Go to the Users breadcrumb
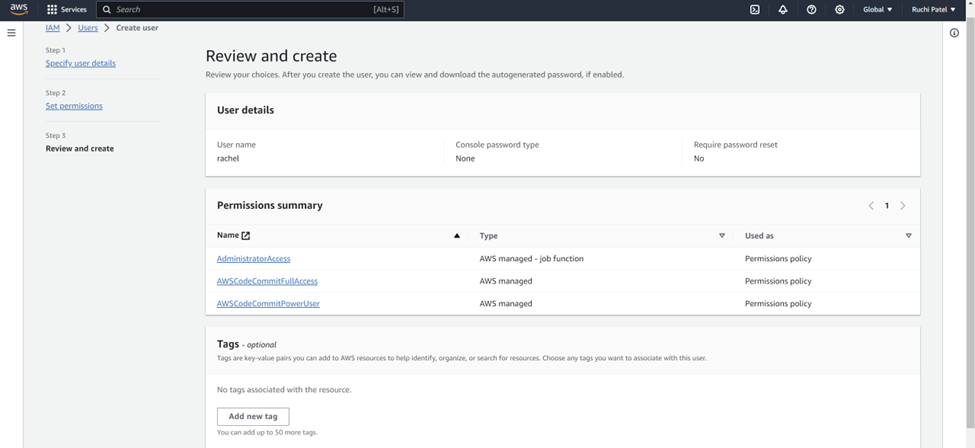The width and height of the screenshot is (975, 448). tap(88, 28)
